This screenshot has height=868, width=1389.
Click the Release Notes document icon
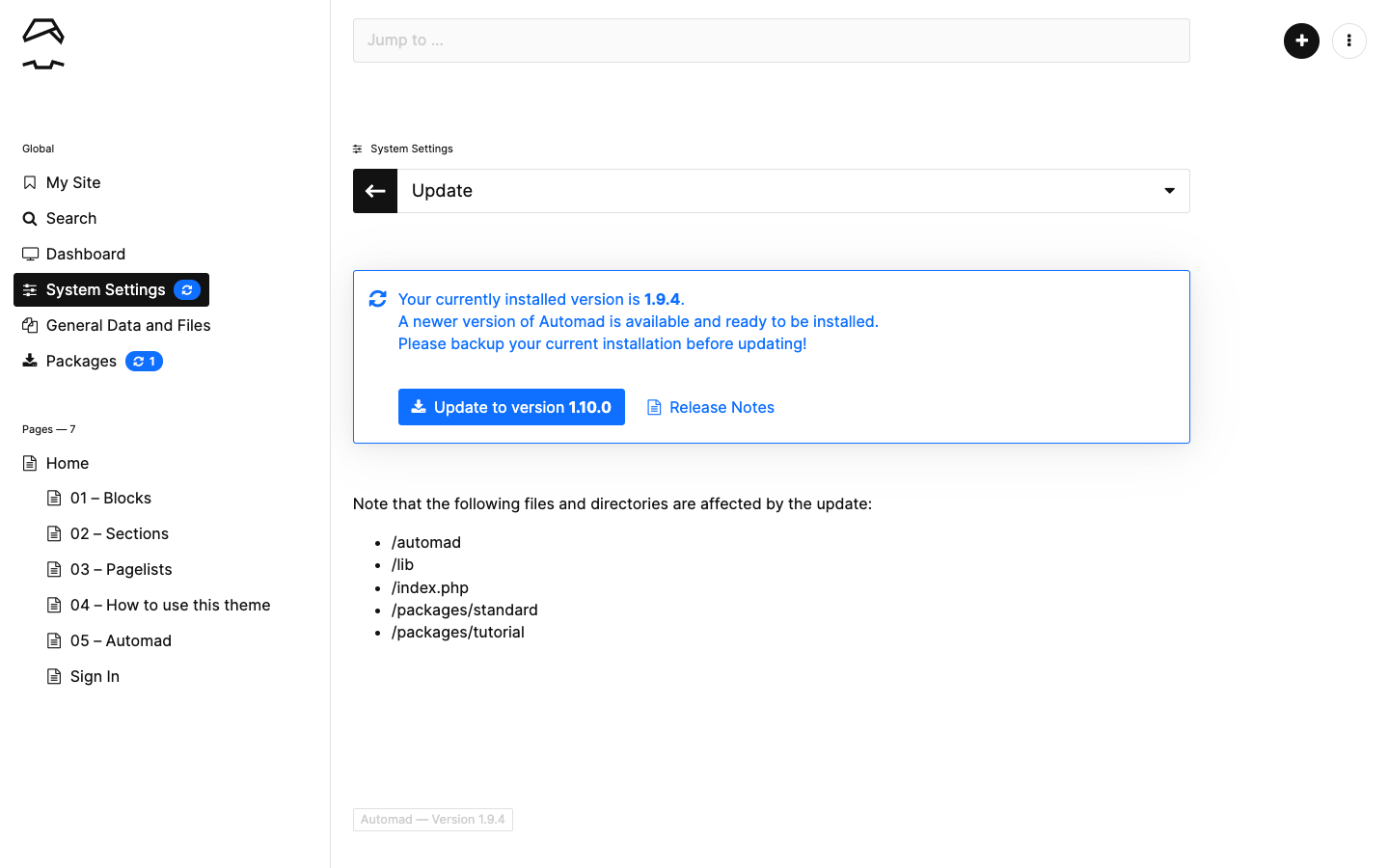[x=654, y=407]
